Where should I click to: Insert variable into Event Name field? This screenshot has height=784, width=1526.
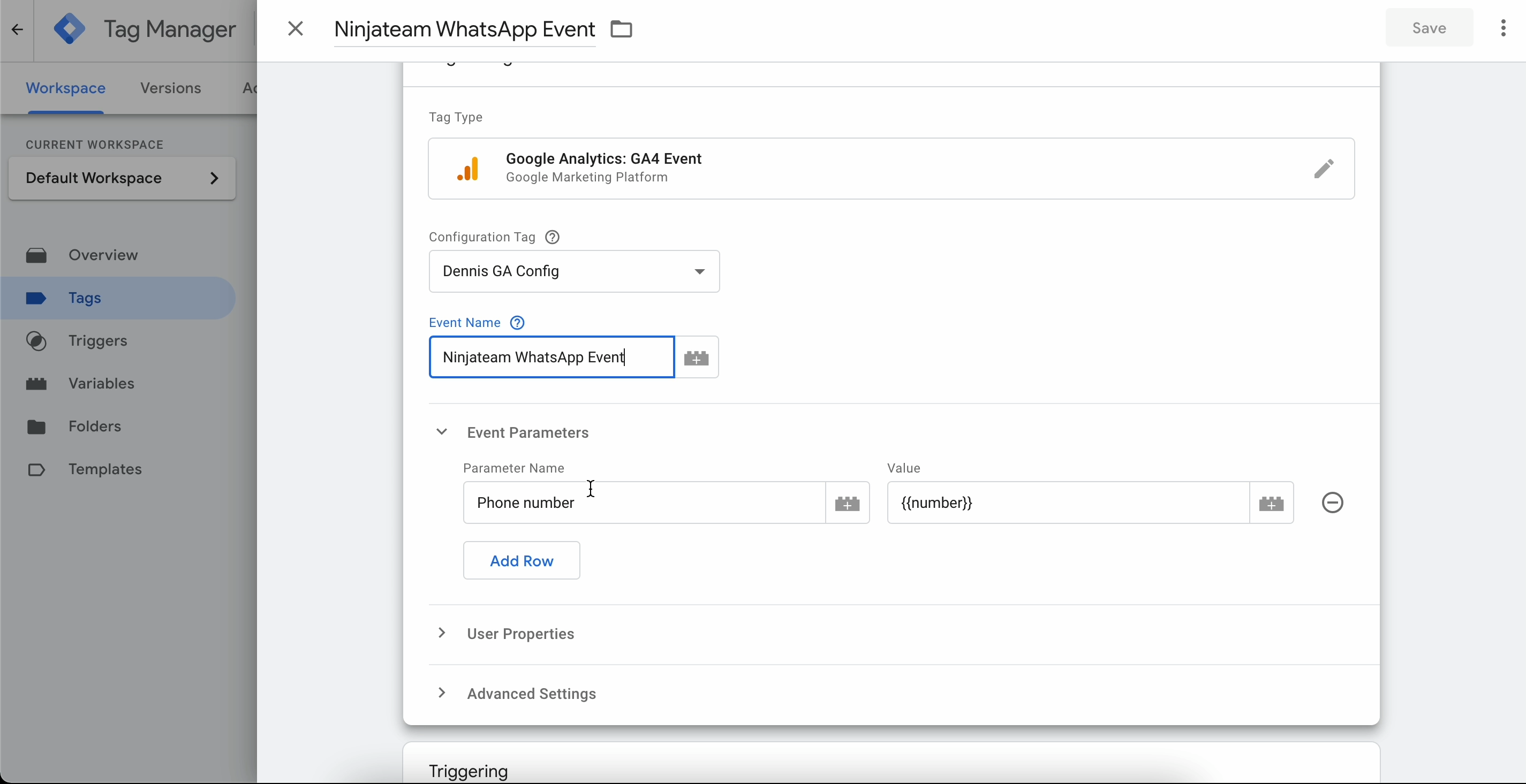pyautogui.click(x=697, y=357)
